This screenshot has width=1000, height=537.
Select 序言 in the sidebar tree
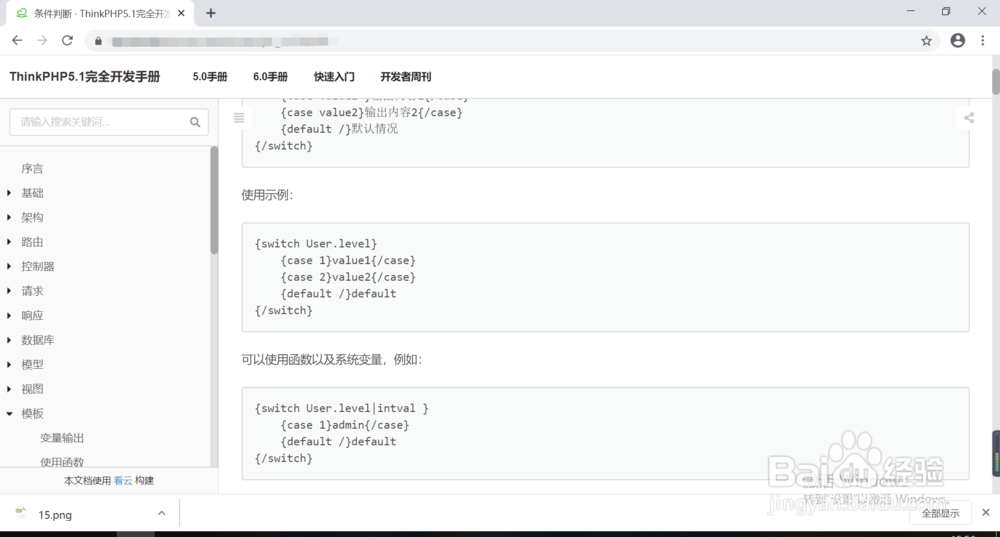(32, 168)
